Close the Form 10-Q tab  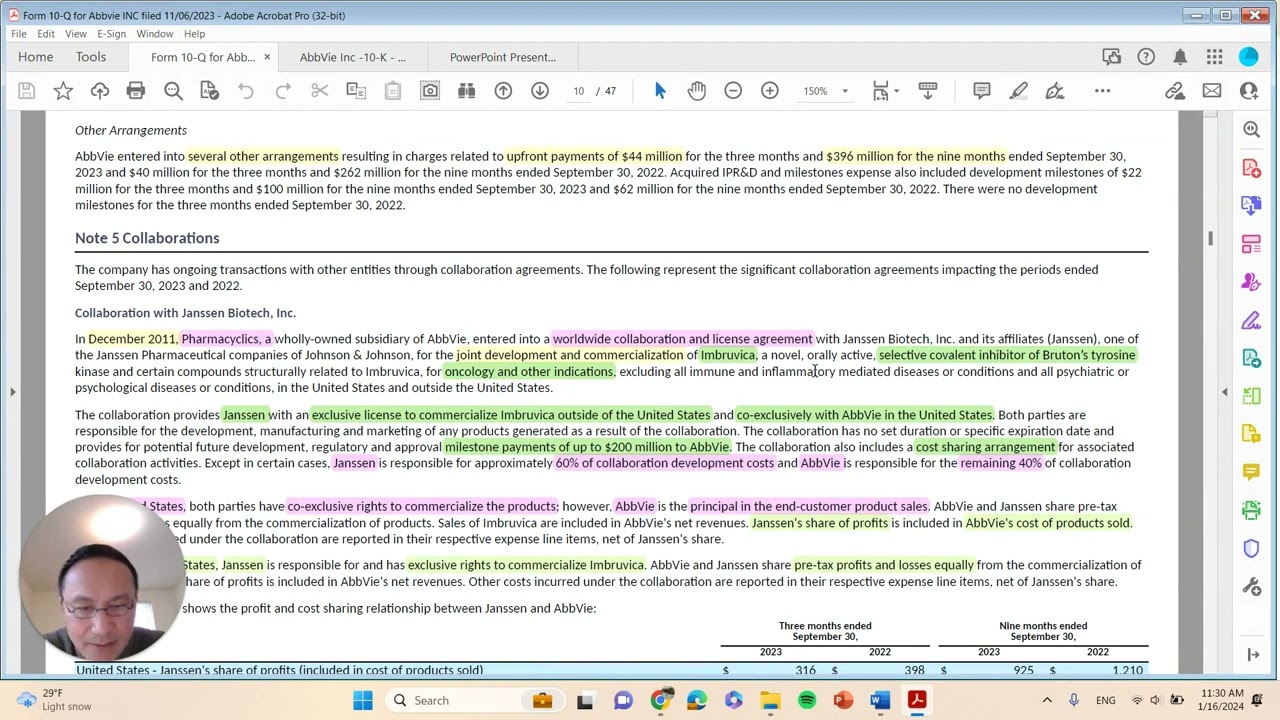click(267, 57)
